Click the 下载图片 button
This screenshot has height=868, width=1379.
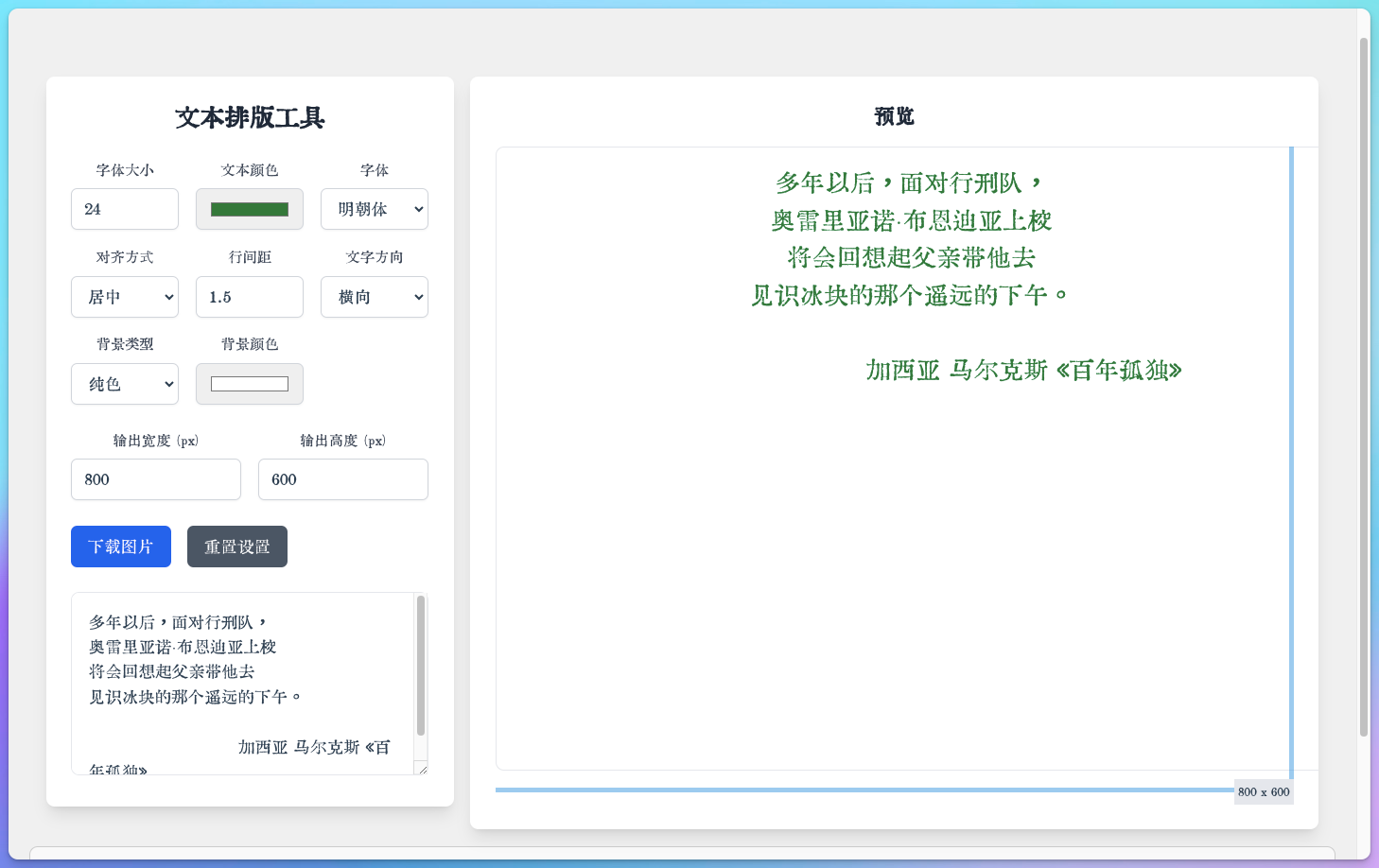coord(121,547)
